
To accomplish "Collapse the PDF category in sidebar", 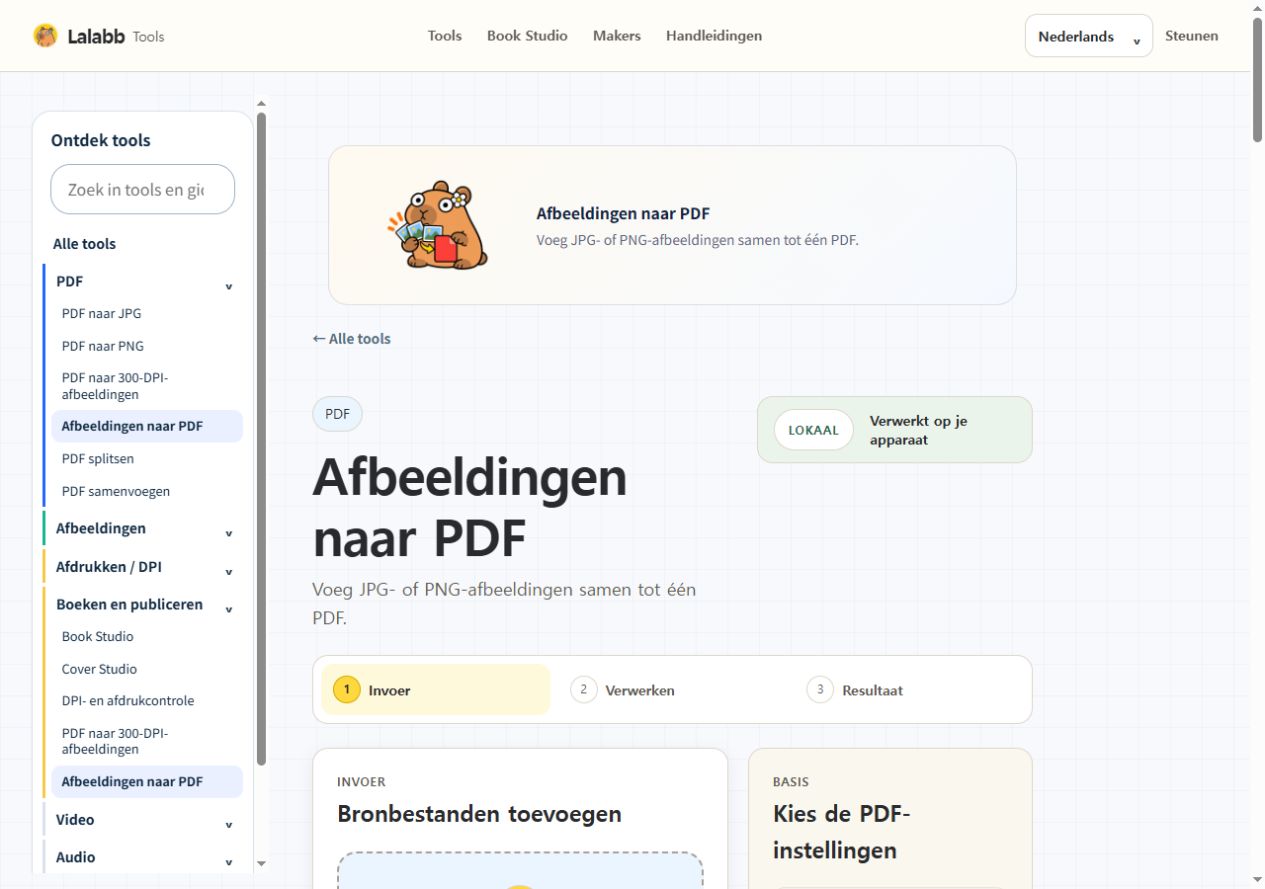I will tap(144, 282).
